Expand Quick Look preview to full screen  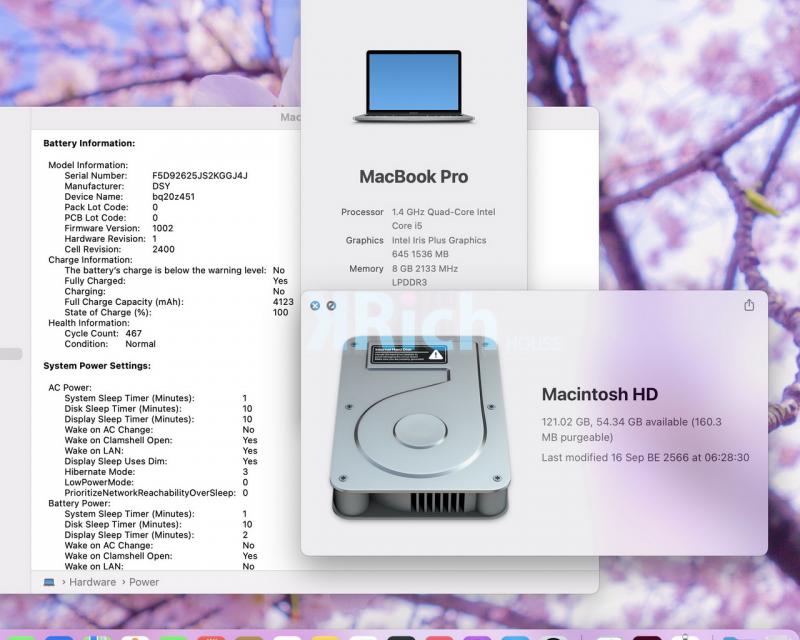(x=331, y=305)
